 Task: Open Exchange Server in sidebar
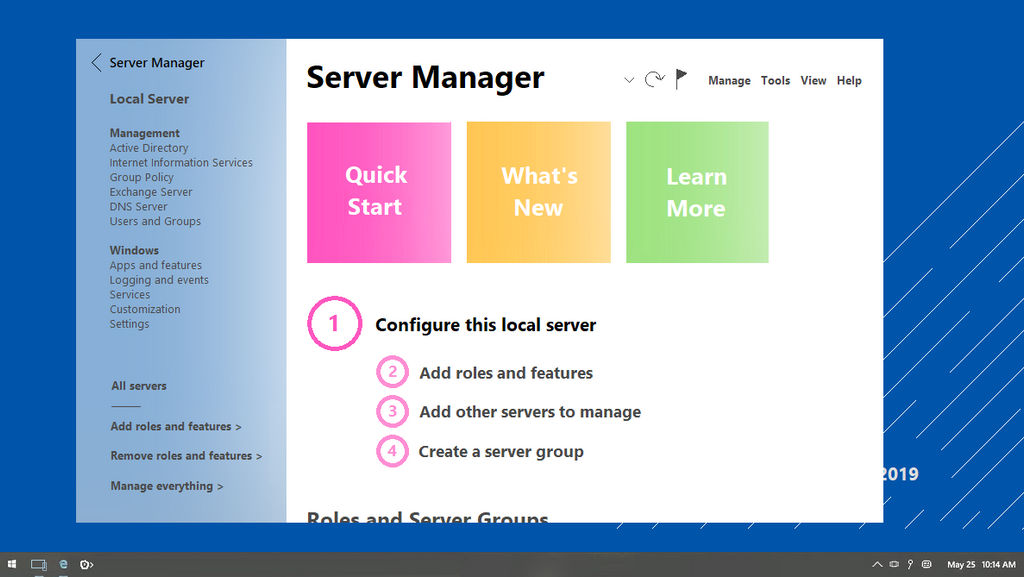(x=151, y=192)
